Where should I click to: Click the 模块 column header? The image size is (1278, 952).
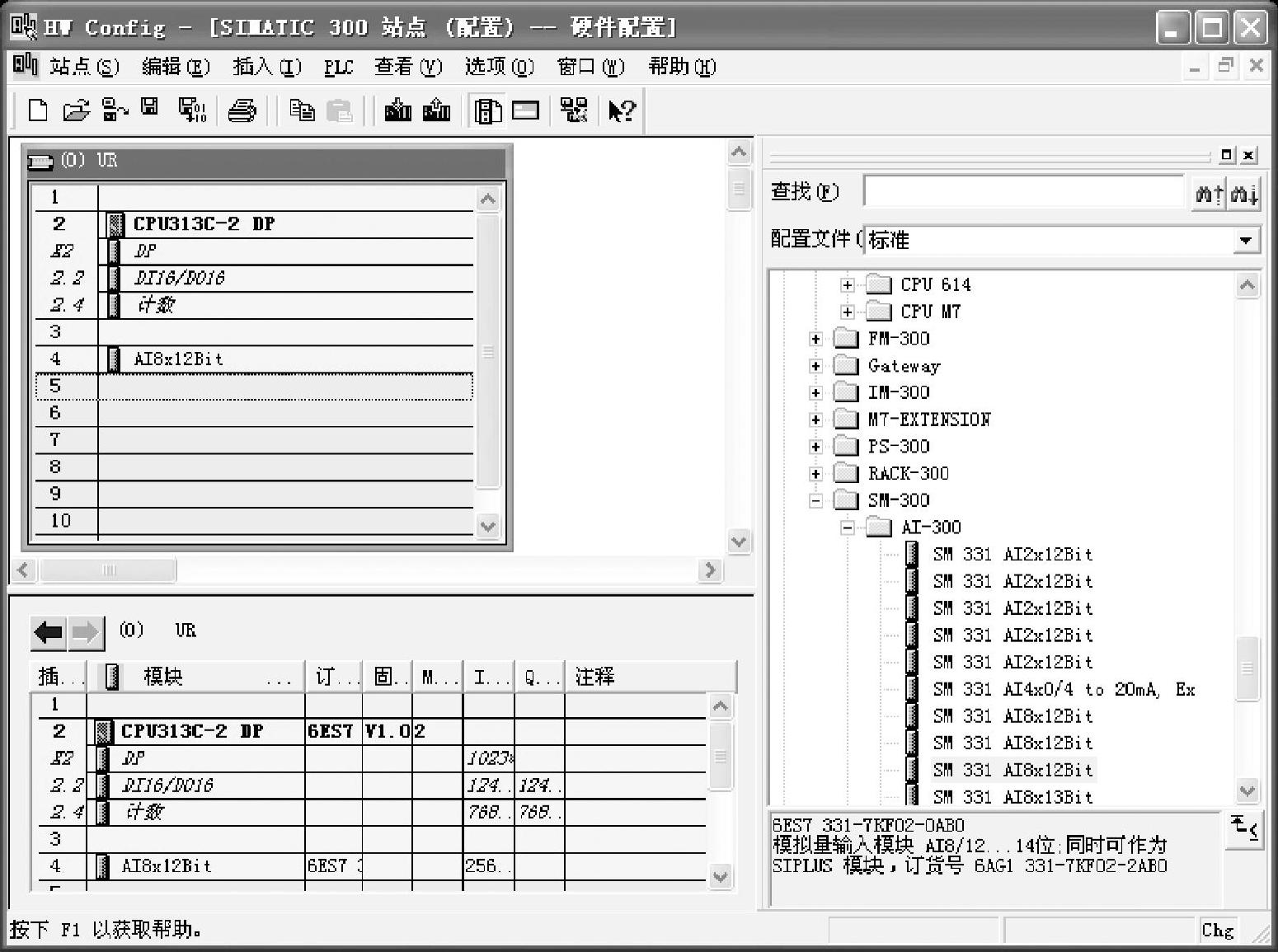196,678
